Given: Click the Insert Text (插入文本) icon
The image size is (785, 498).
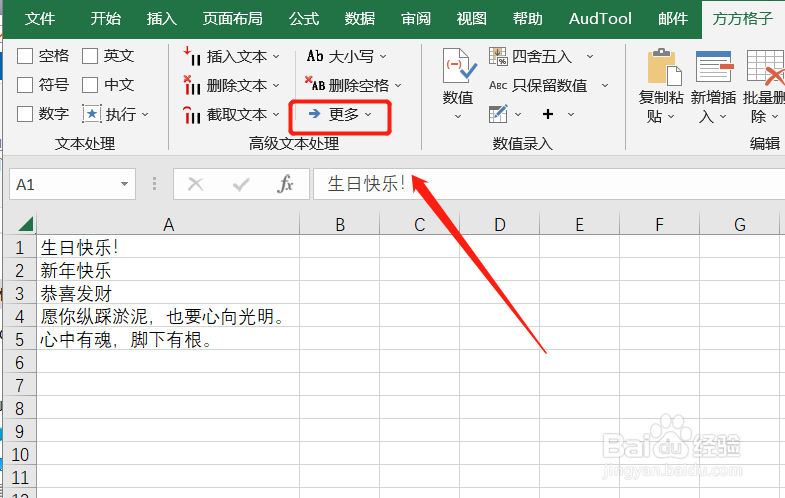Looking at the screenshot, I should point(192,56).
